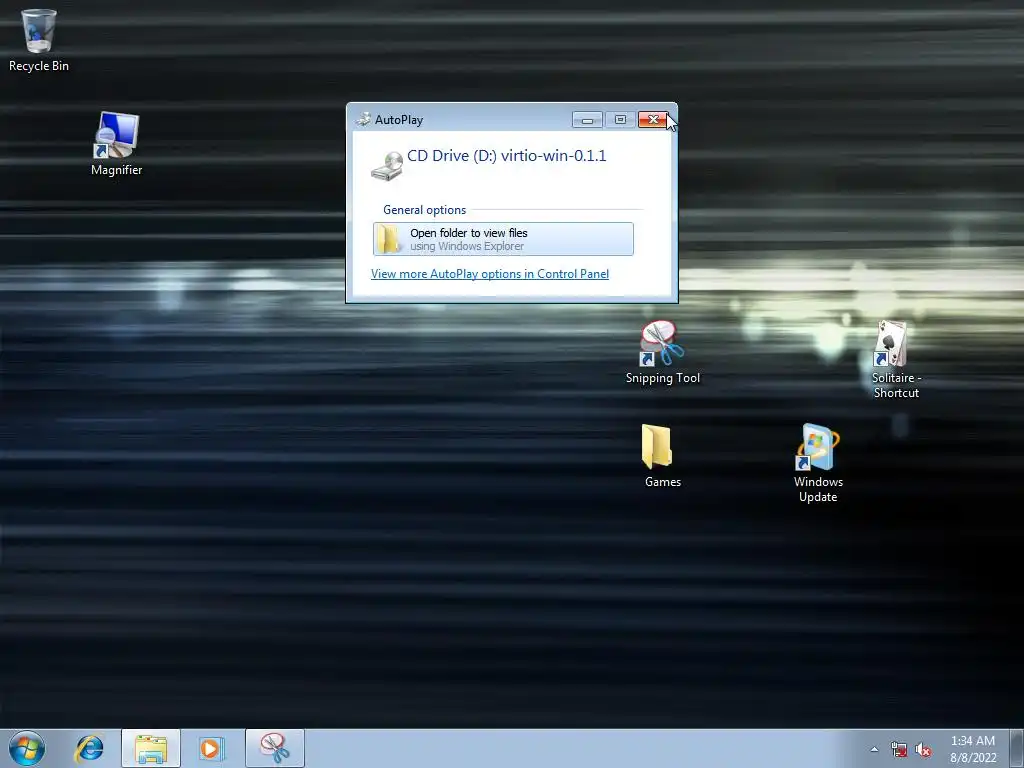
Task: Show hidden system tray icons arrow
Action: [x=874, y=749]
